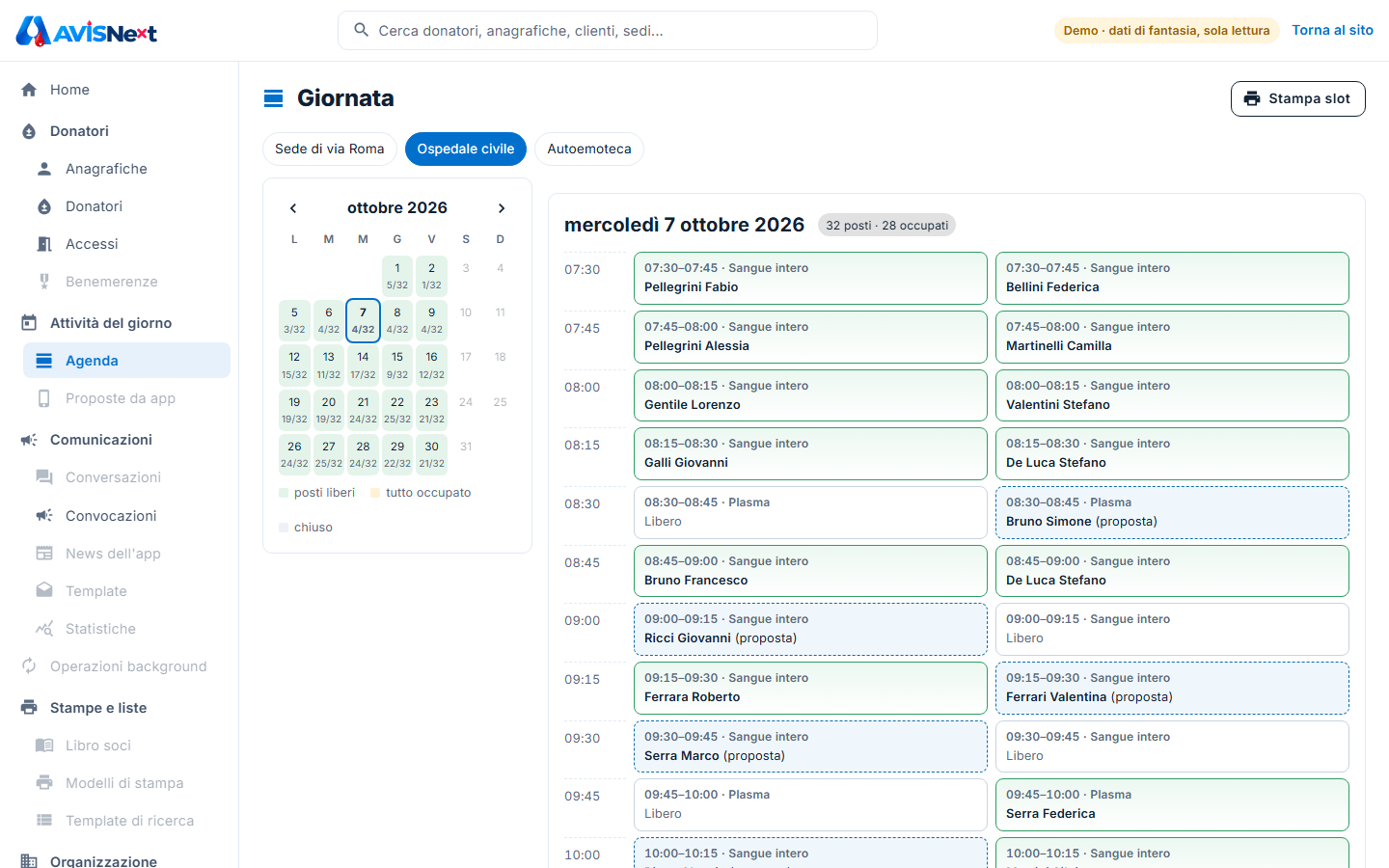Select October 14 in the calendar

click(363, 366)
